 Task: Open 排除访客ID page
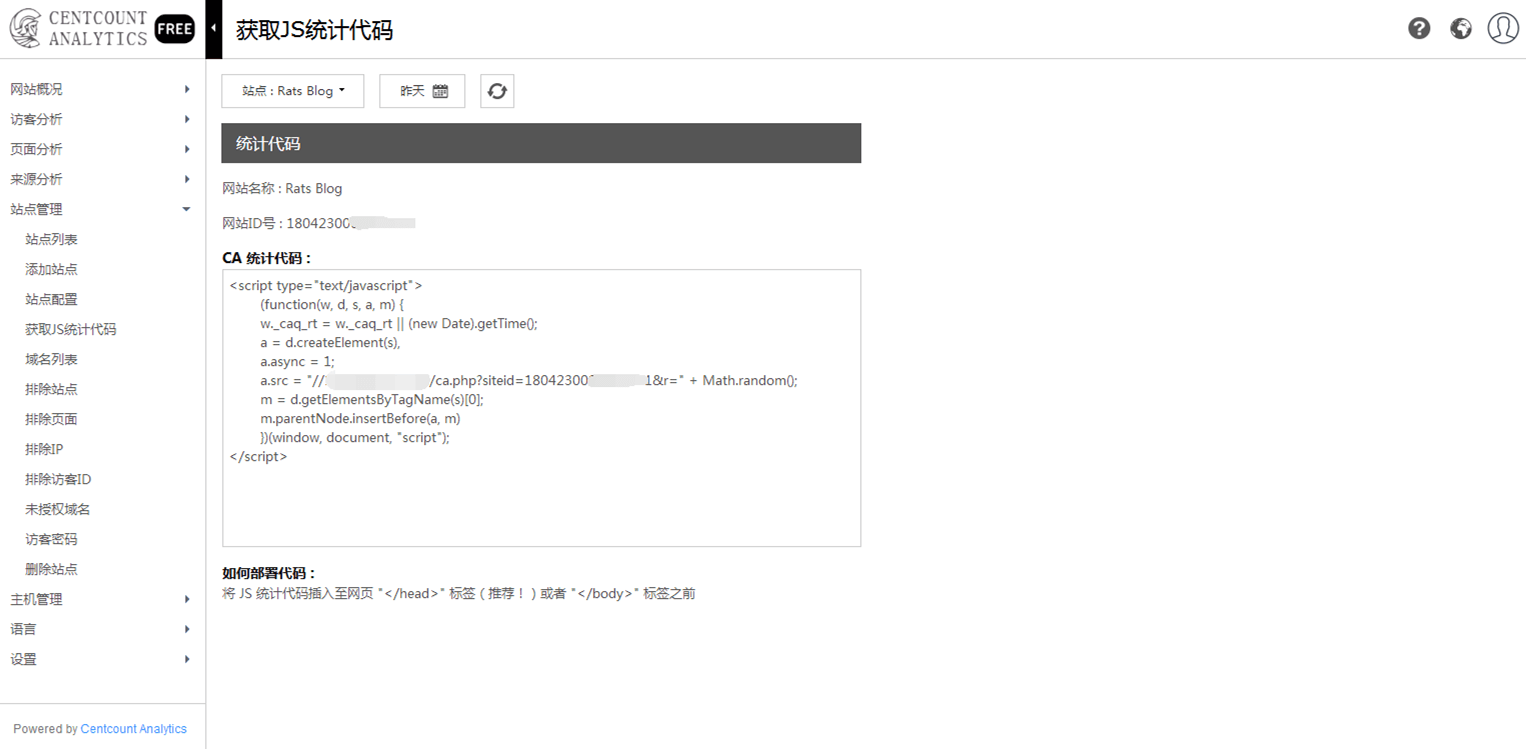coord(58,479)
